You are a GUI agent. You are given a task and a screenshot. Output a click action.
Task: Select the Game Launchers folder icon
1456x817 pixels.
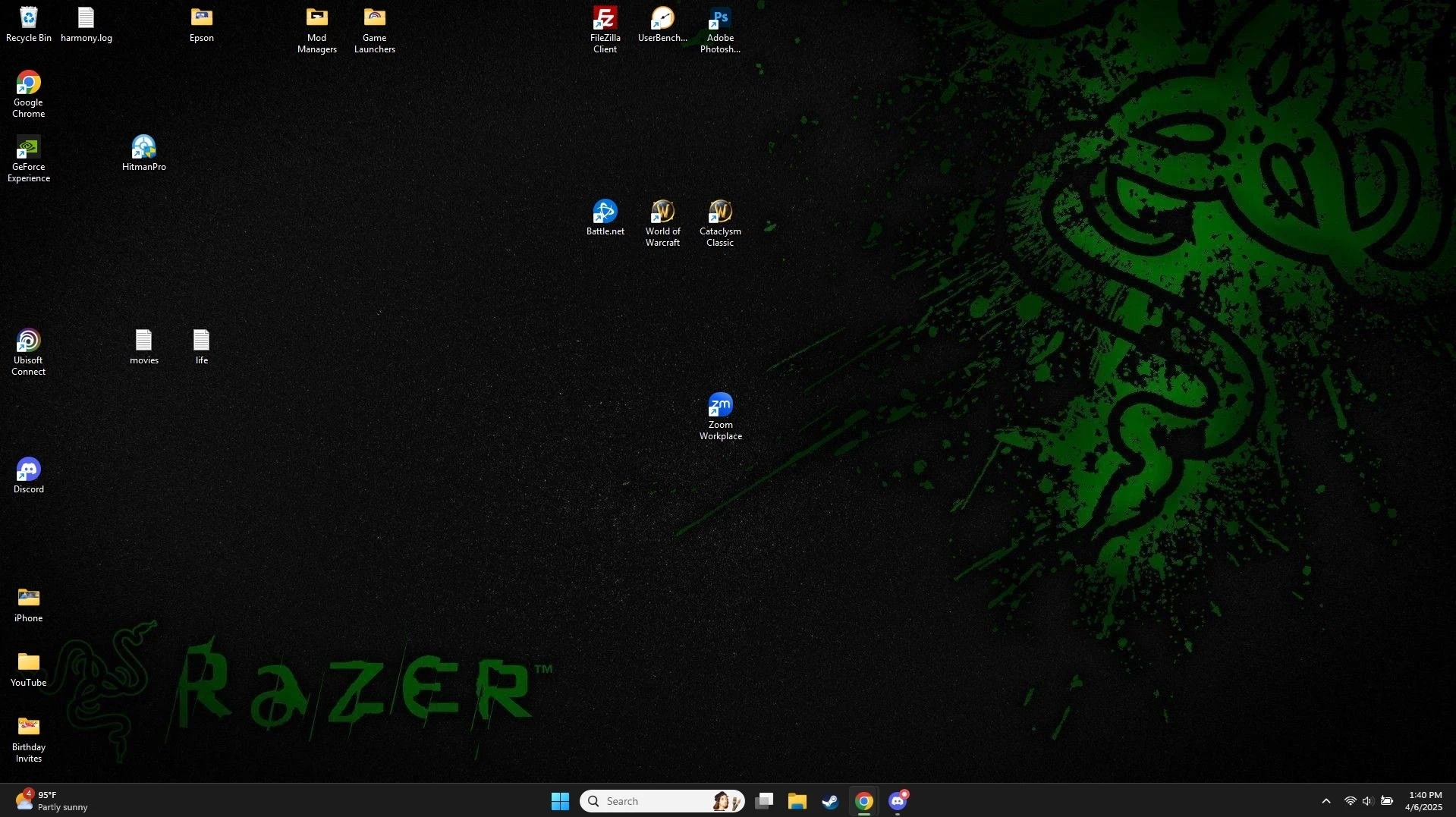tap(375, 30)
